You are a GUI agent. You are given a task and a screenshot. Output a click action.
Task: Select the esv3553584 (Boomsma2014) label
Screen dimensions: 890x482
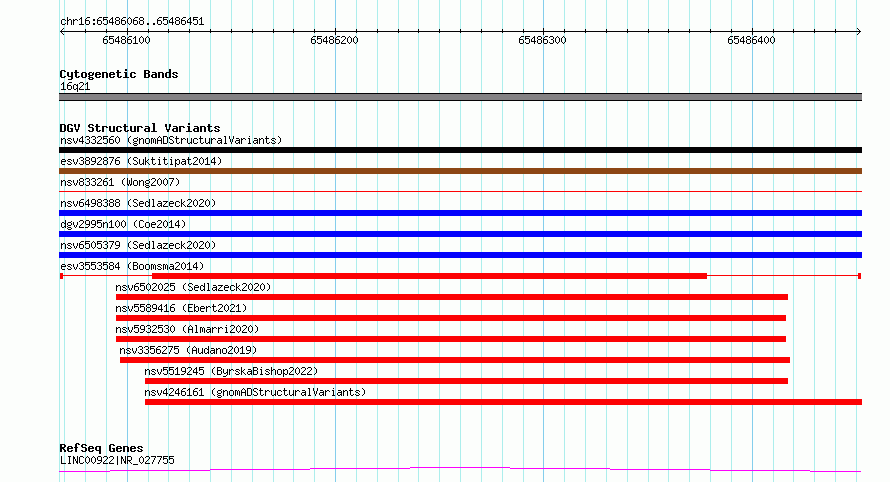(x=132, y=266)
